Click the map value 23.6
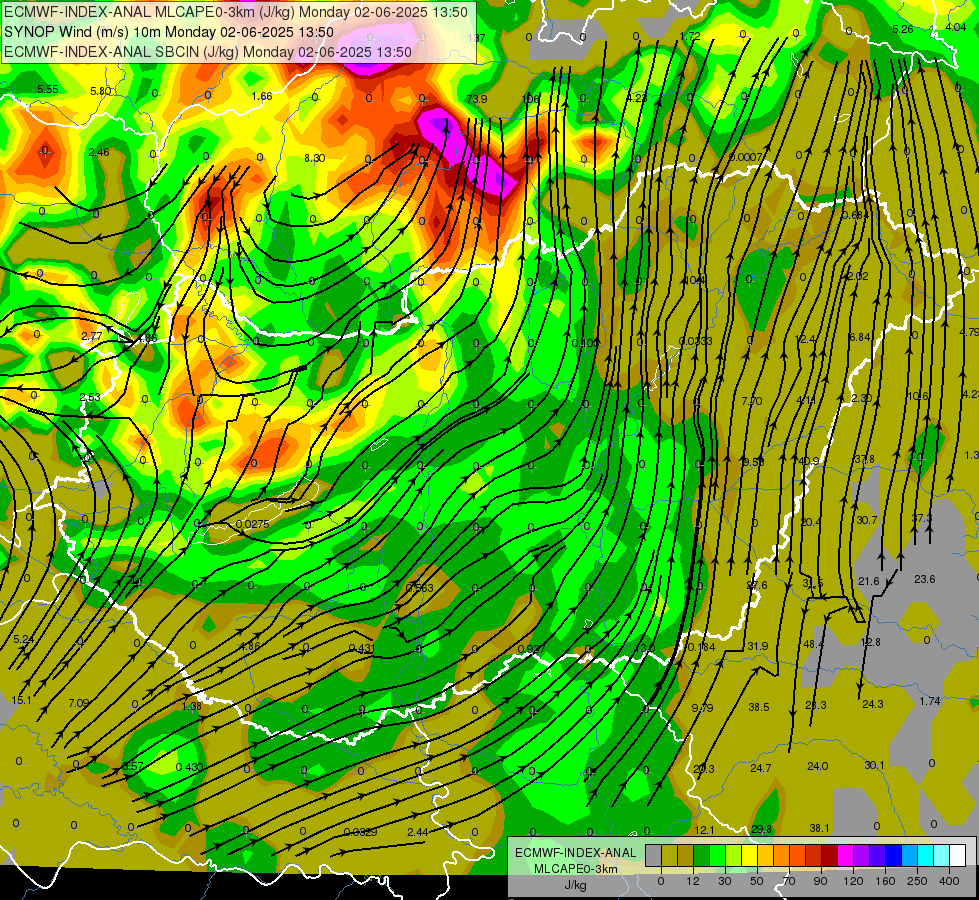The height and width of the screenshot is (900, 979). tap(925, 579)
